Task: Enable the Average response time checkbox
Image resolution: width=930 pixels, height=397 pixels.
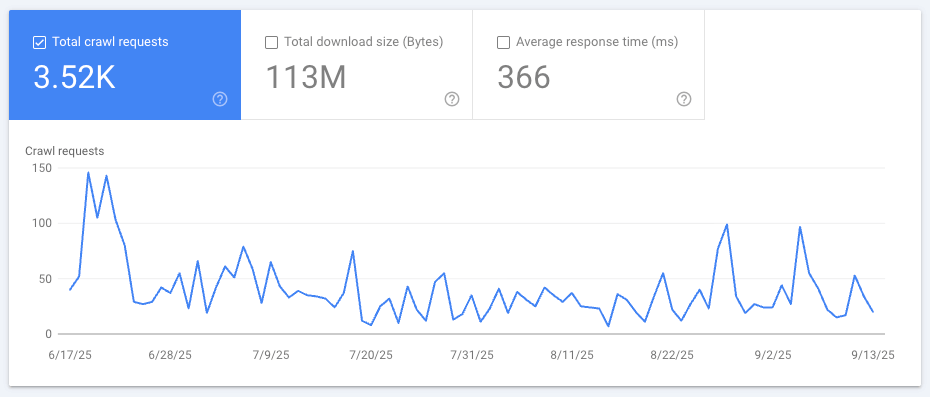Action: 503,43
